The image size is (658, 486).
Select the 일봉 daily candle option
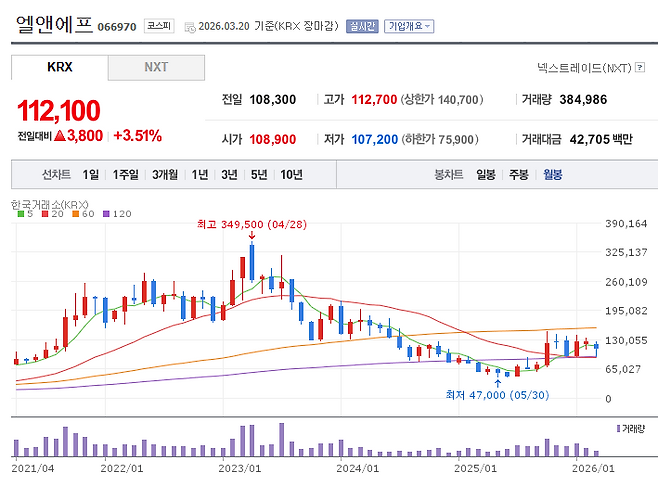tap(486, 174)
